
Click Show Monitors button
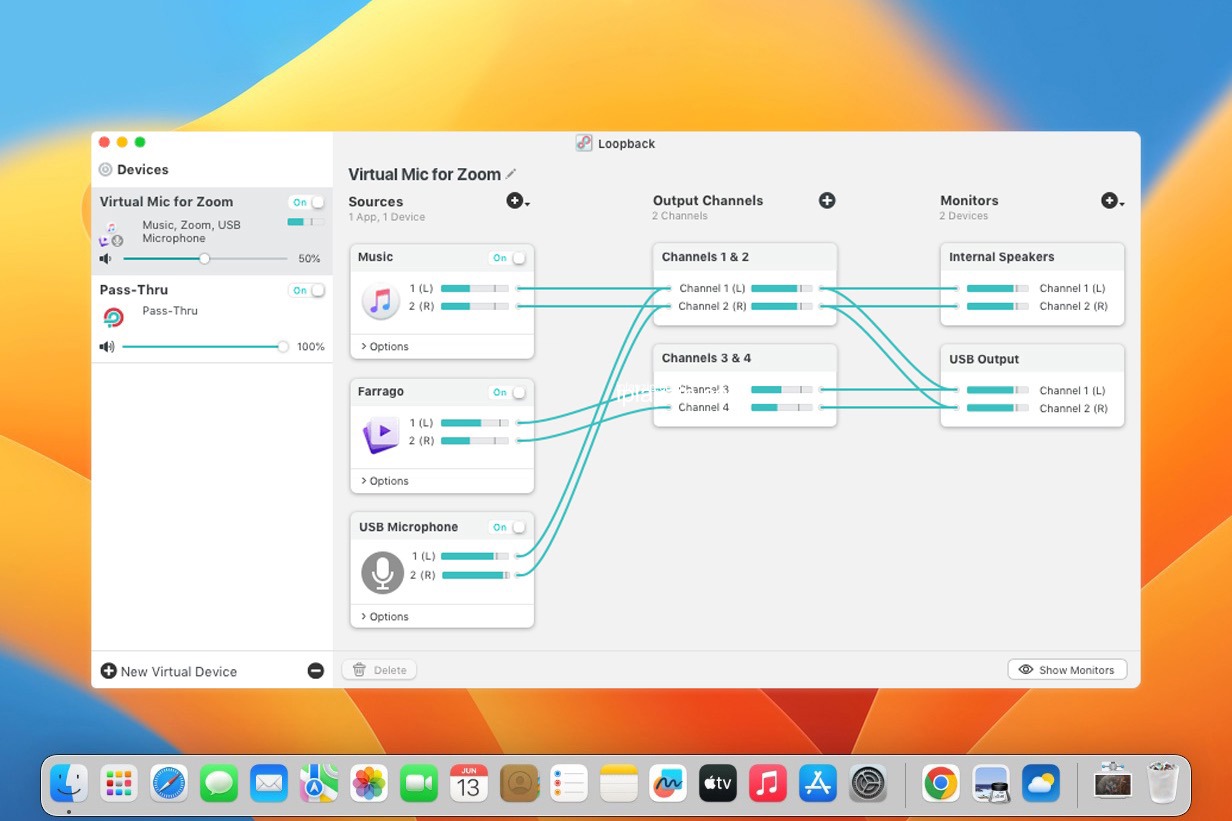[x=1067, y=670]
